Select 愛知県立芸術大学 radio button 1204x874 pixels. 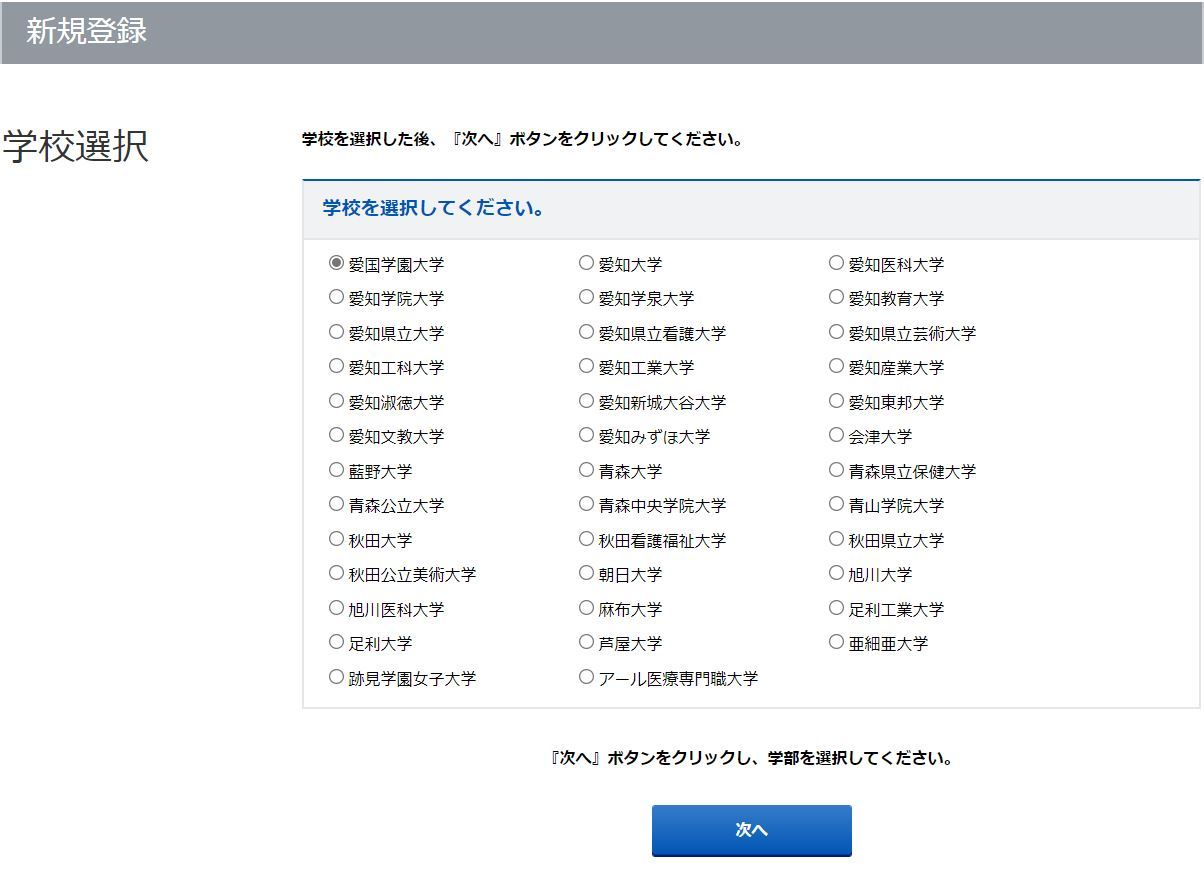[836, 332]
